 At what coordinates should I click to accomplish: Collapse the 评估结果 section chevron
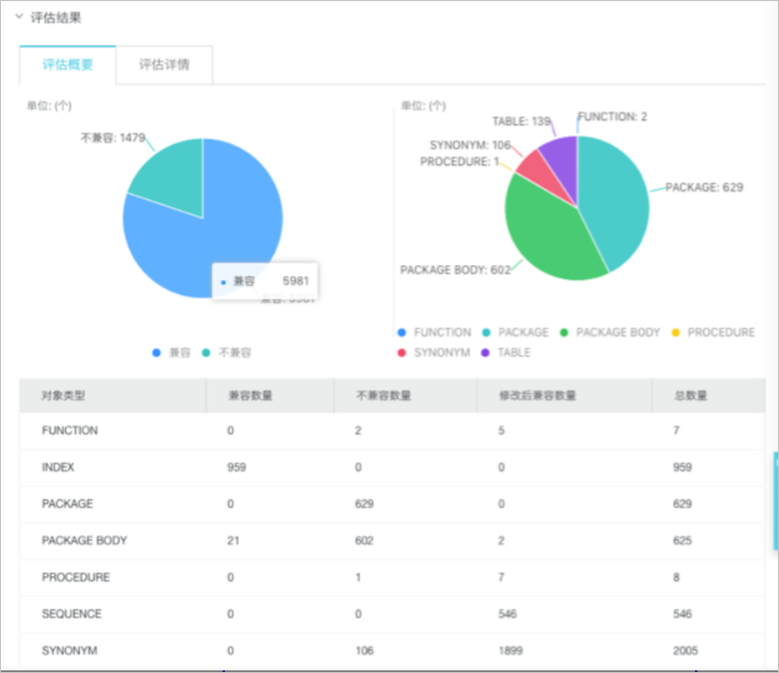[19, 16]
